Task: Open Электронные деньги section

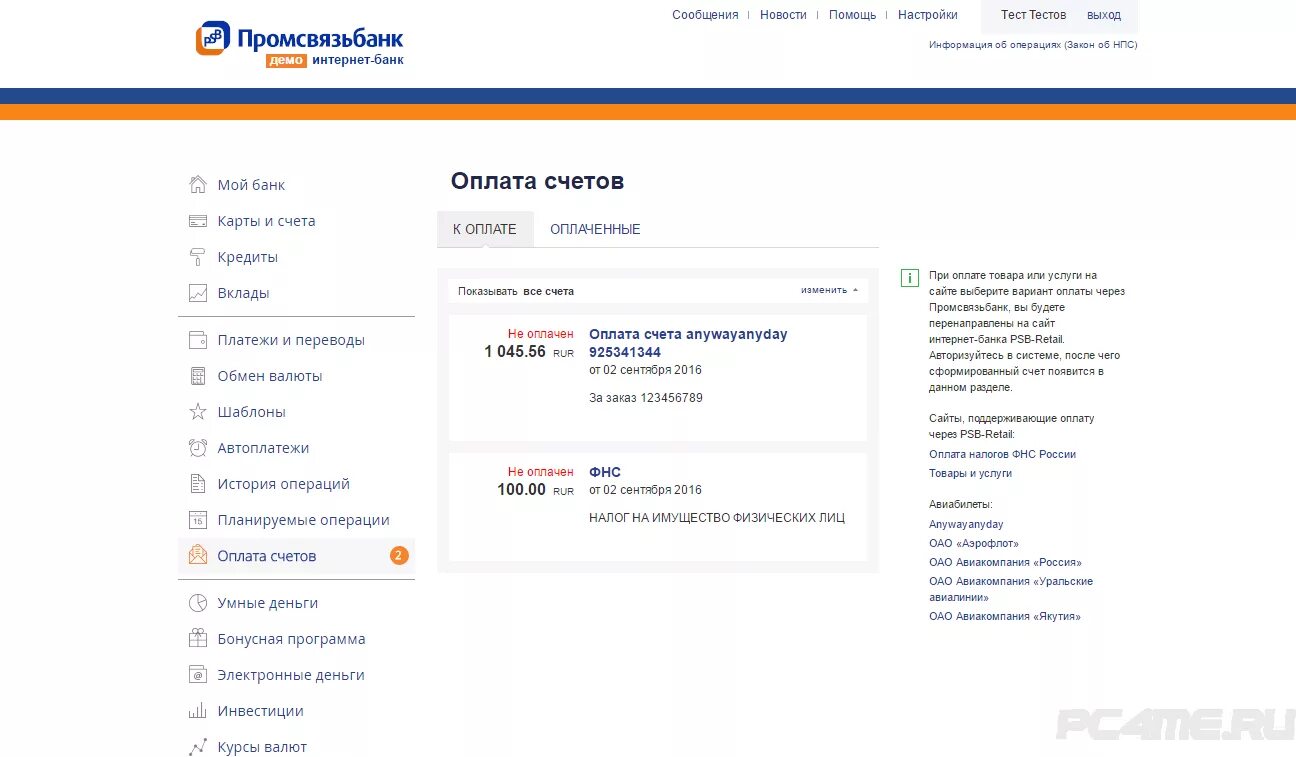Action: tap(290, 675)
